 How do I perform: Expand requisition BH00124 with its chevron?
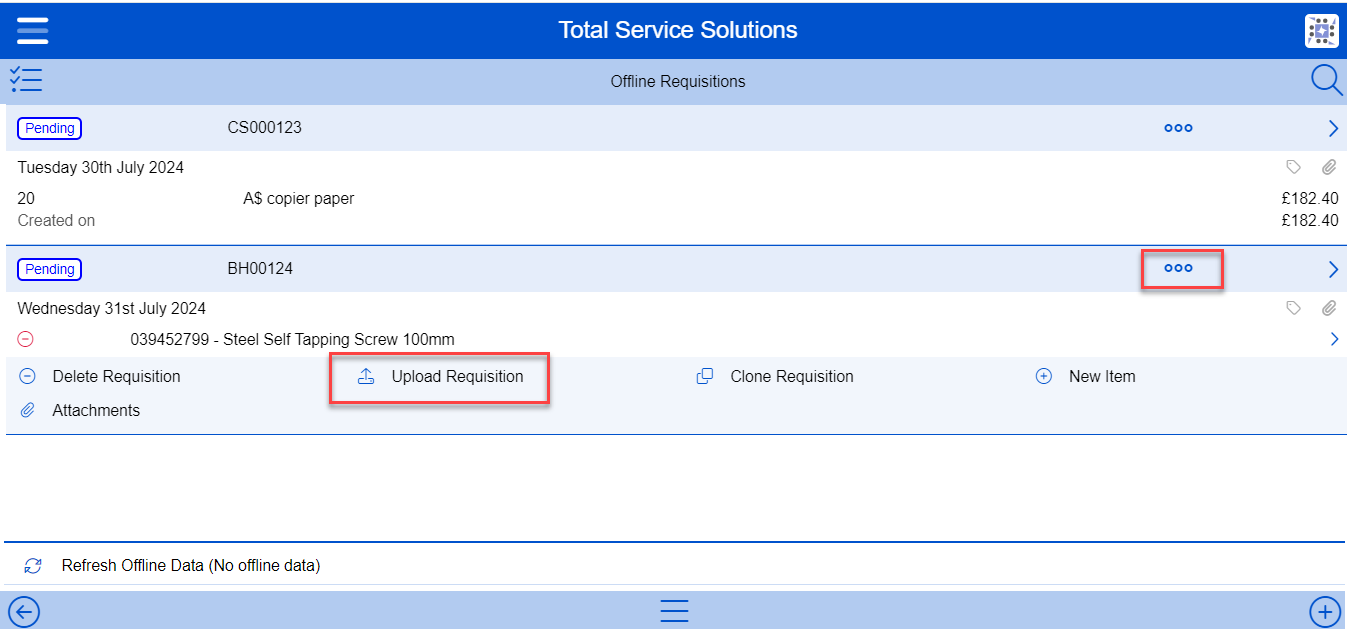[1332, 269]
